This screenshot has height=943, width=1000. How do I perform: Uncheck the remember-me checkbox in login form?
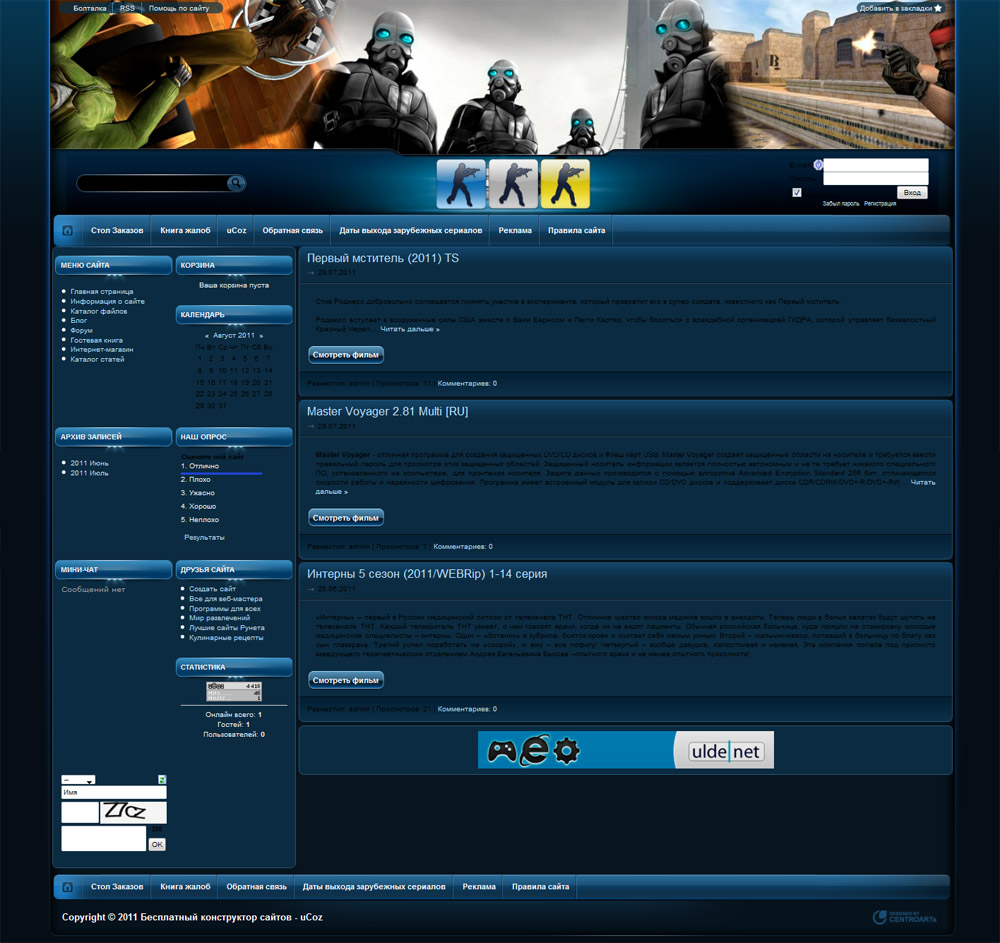(797, 193)
